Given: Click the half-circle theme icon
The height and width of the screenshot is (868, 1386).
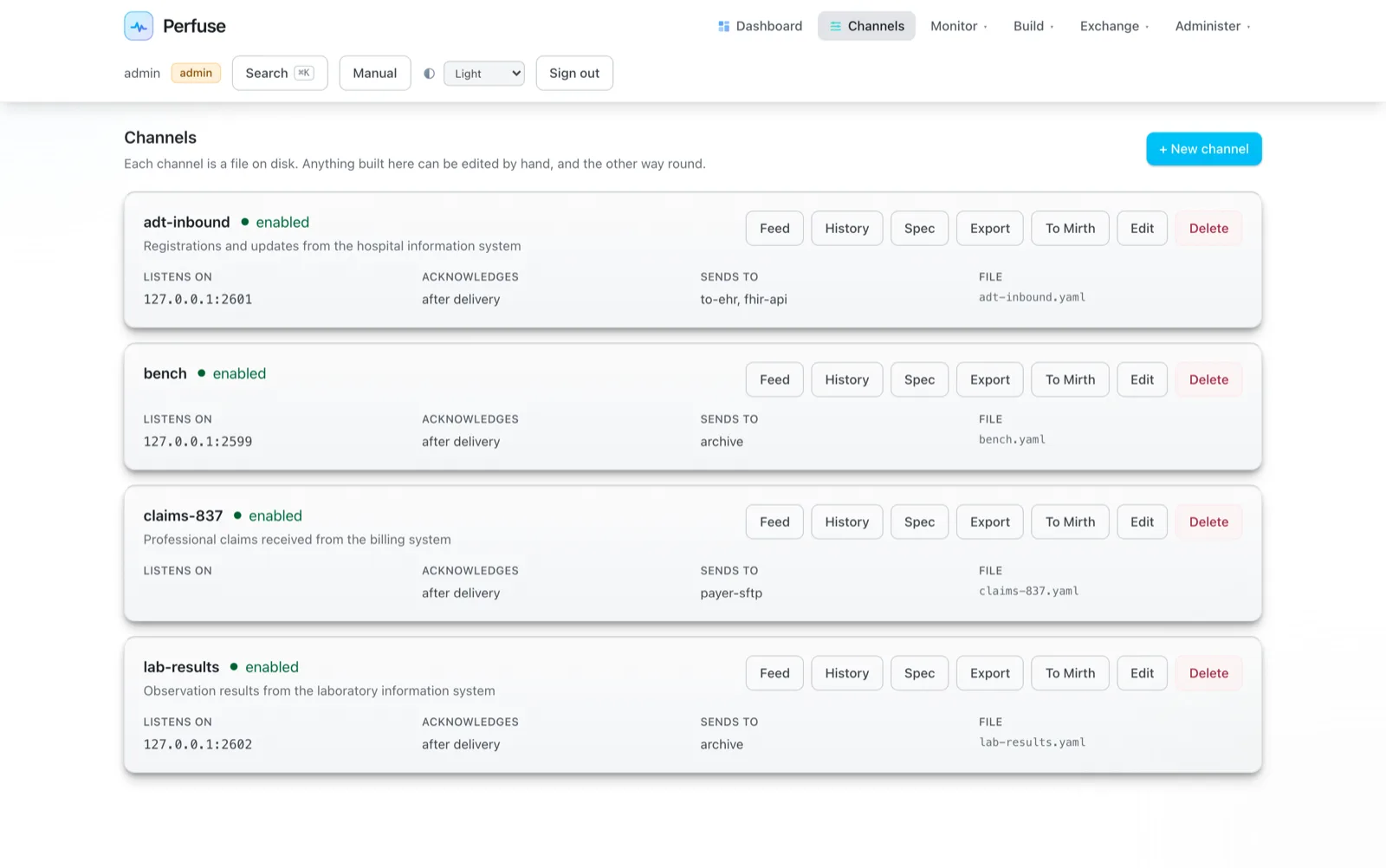Looking at the screenshot, I should click(x=429, y=74).
